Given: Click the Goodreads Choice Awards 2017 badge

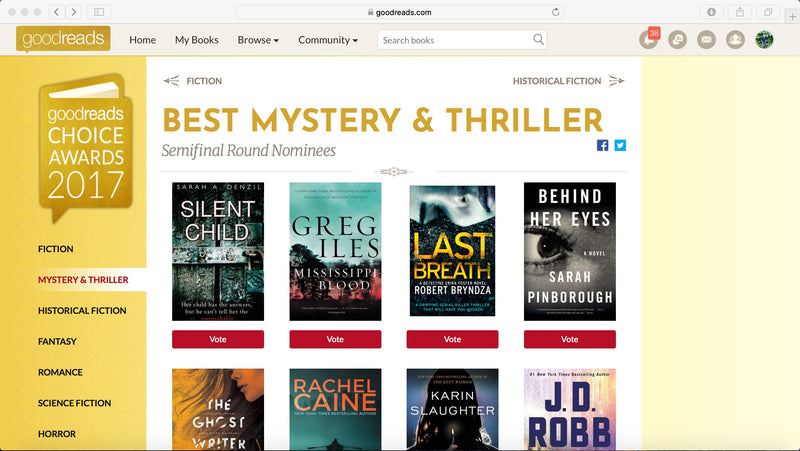Looking at the screenshot, I should click(85, 148).
